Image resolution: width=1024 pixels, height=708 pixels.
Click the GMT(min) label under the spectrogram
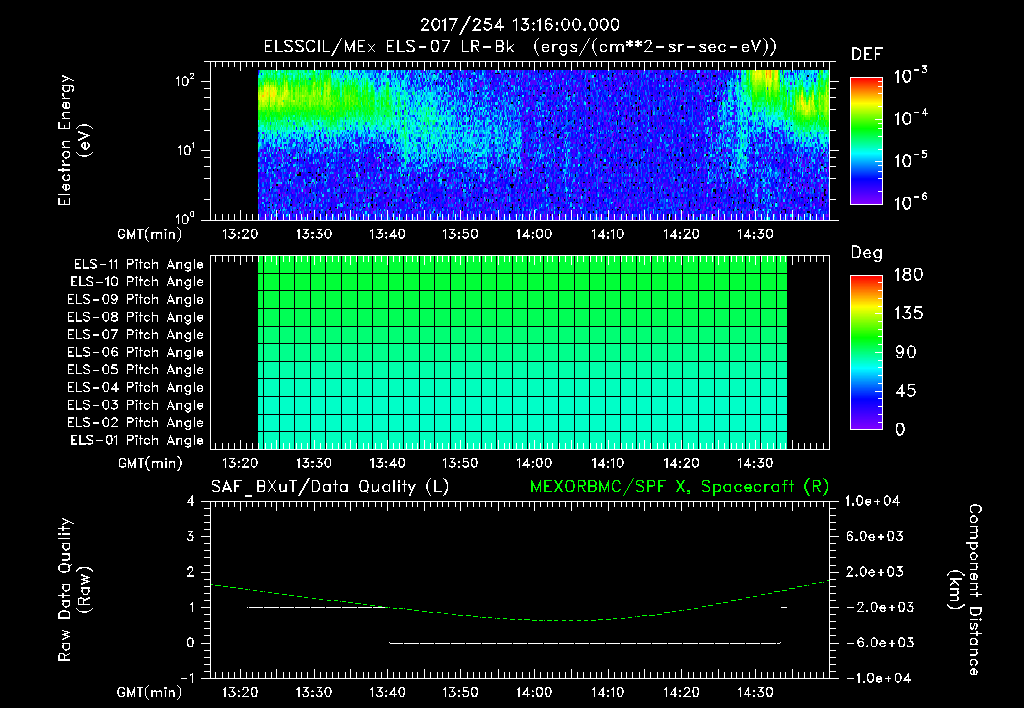coord(150,234)
